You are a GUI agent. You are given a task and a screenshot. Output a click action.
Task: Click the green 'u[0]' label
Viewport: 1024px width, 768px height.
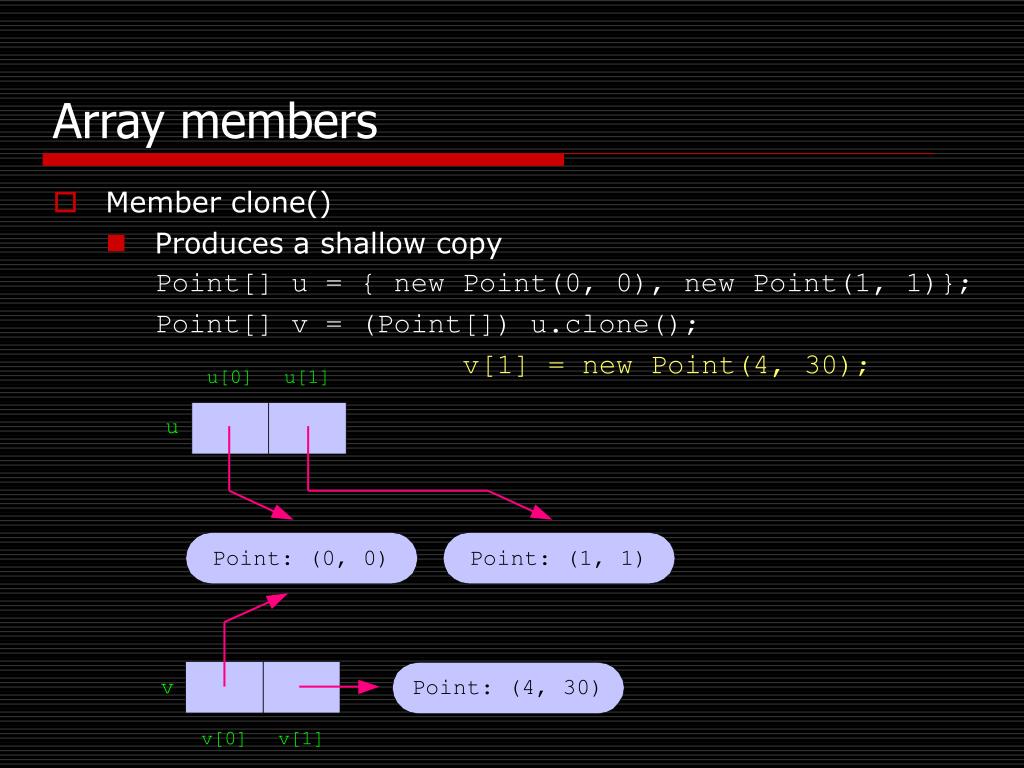(229, 377)
